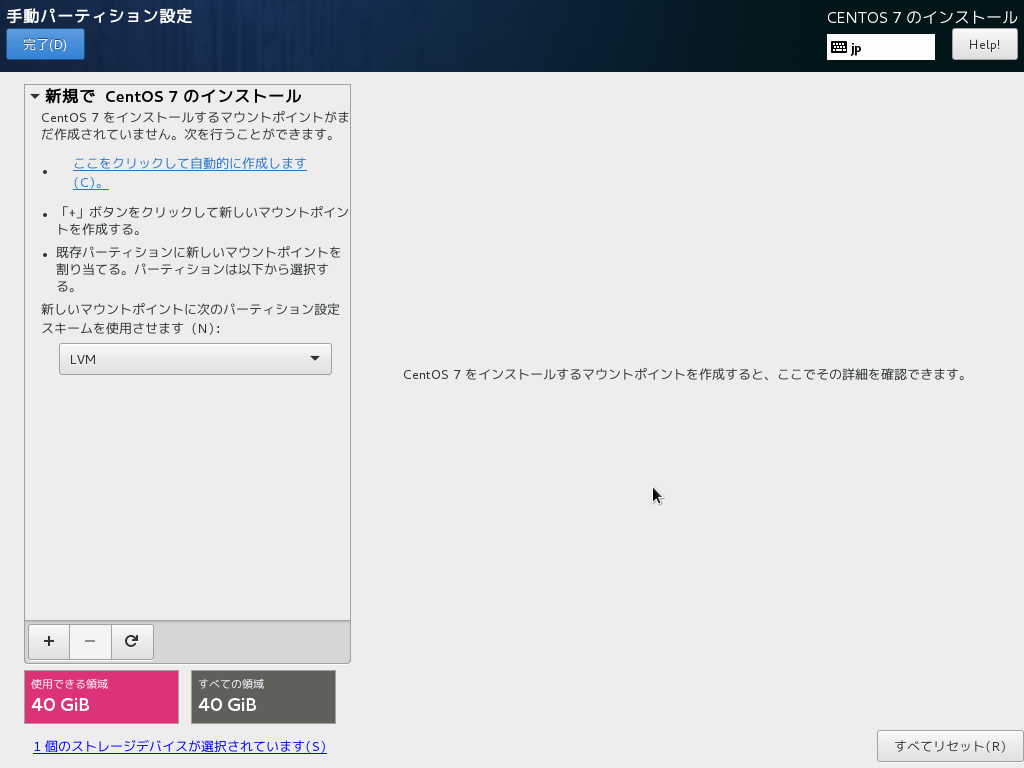The height and width of the screenshot is (768, 1024).
Task: Open Help! in the top right corner
Action: (x=984, y=44)
